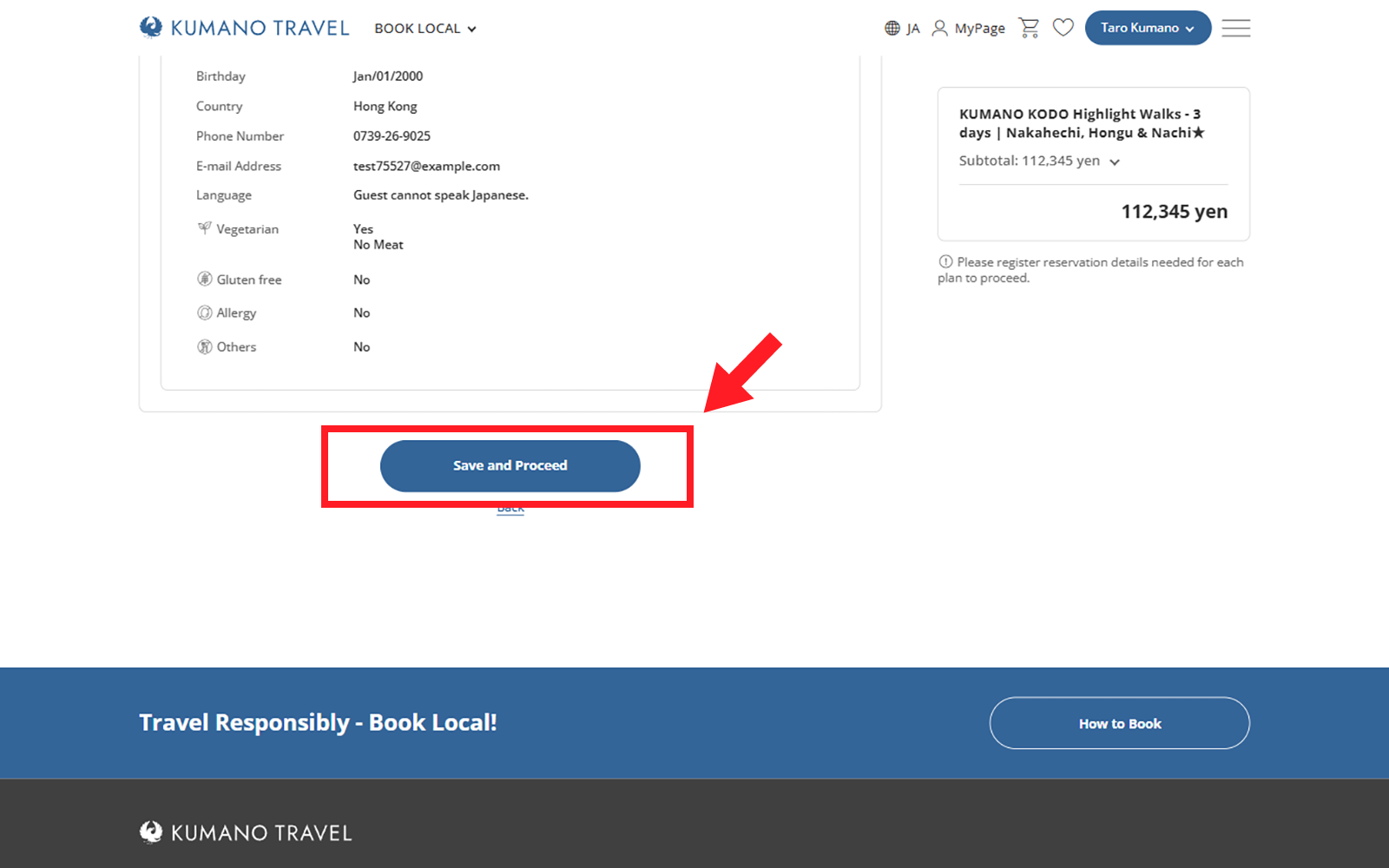Click the Back link

pyautogui.click(x=510, y=510)
